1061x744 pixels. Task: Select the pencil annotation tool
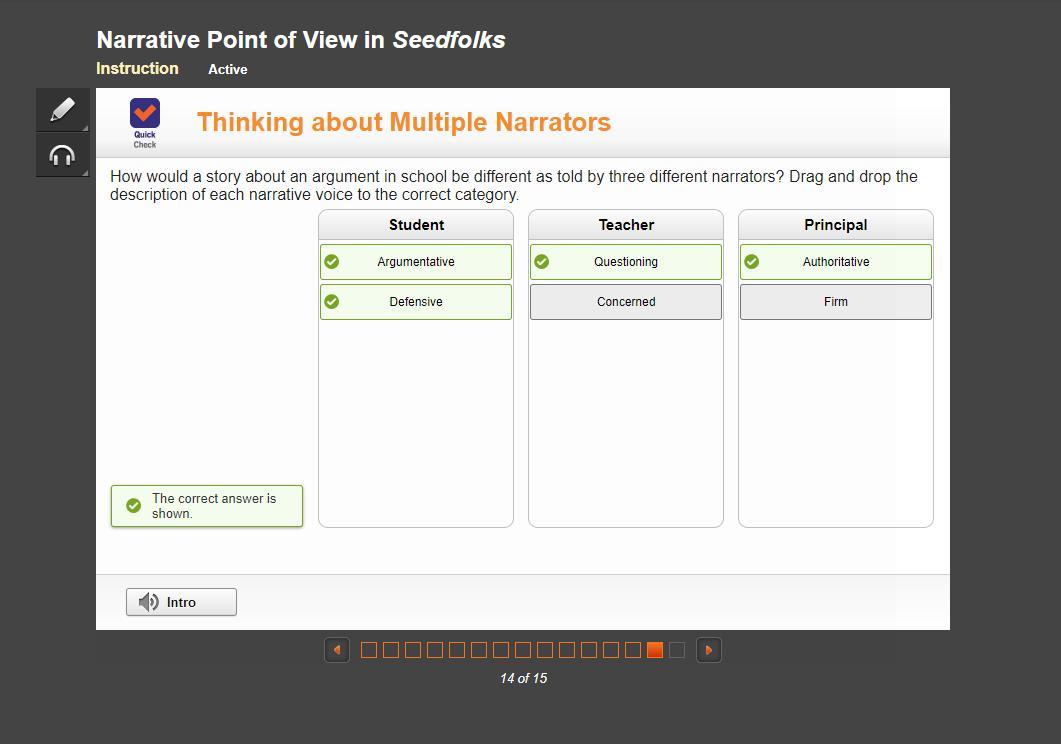click(x=63, y=110)
